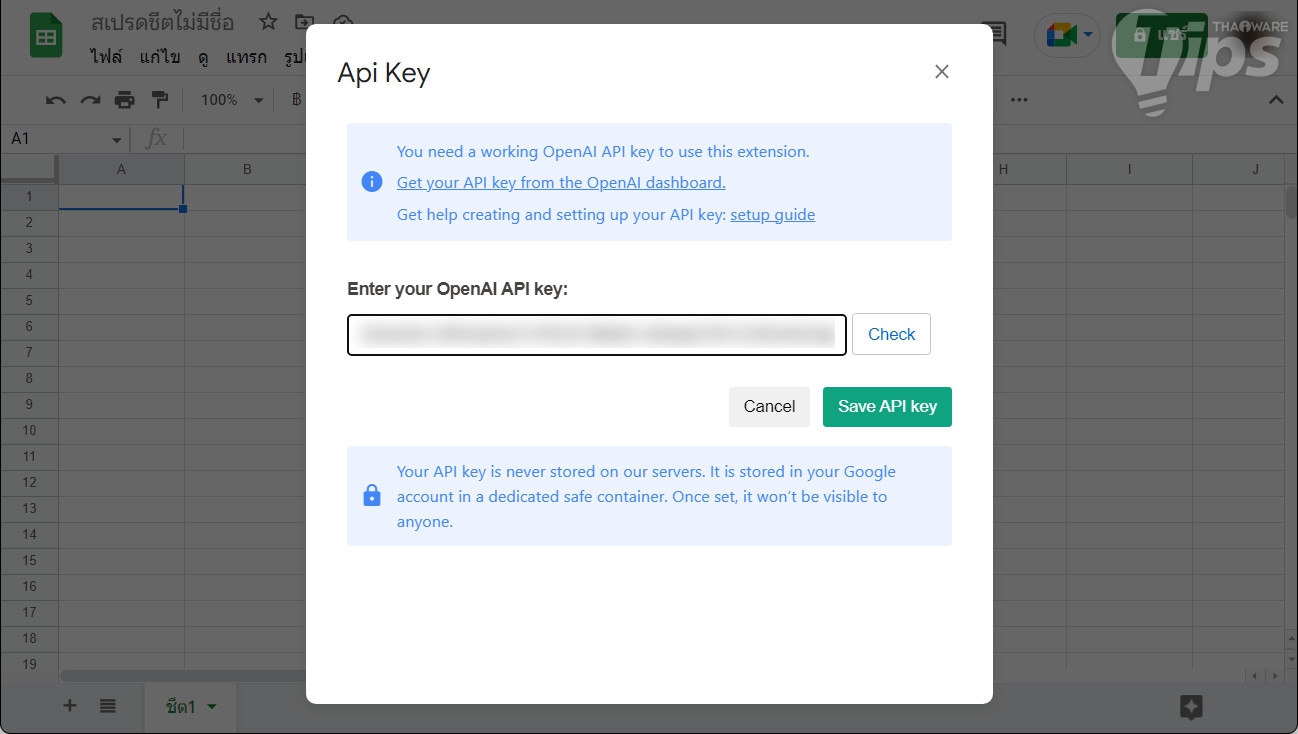Open Google Sheets home icon
This screenshot has width=1298, height=734.
pyautogui.click(x=45, y=37)
